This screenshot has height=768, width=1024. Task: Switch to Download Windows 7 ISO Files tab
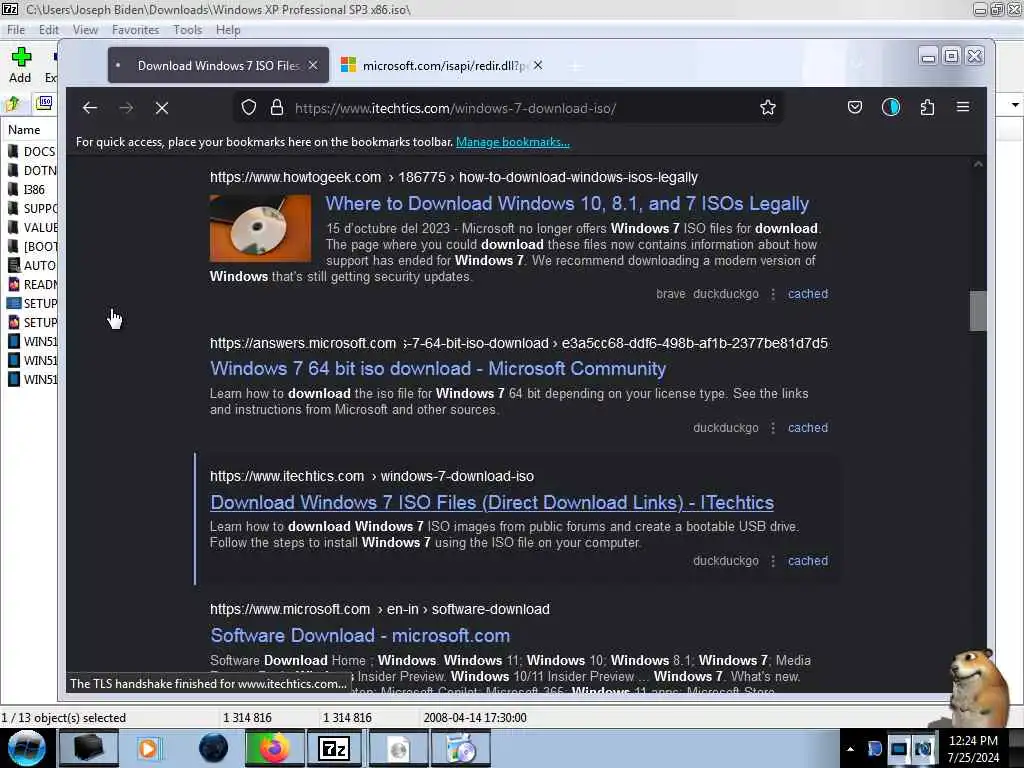(218, 65)
